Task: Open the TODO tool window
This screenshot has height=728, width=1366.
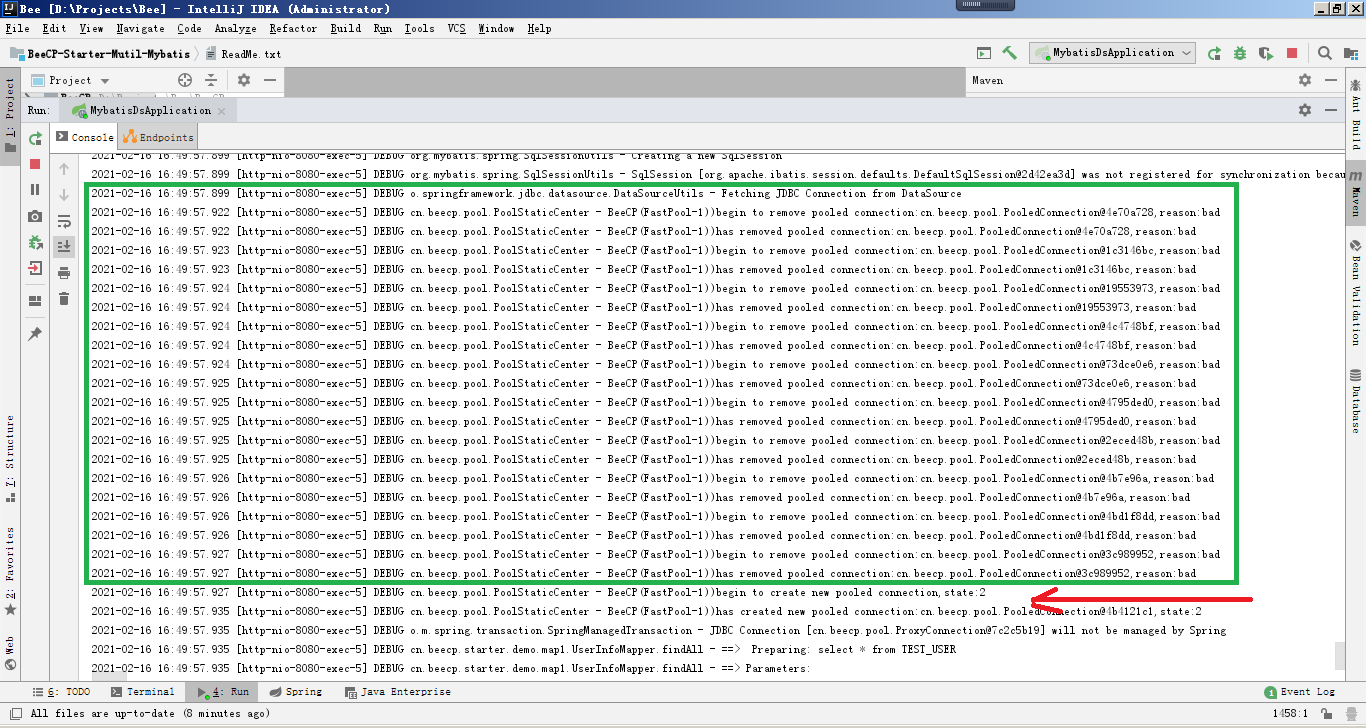Action: pyautogui.click(x=61, y=692)
